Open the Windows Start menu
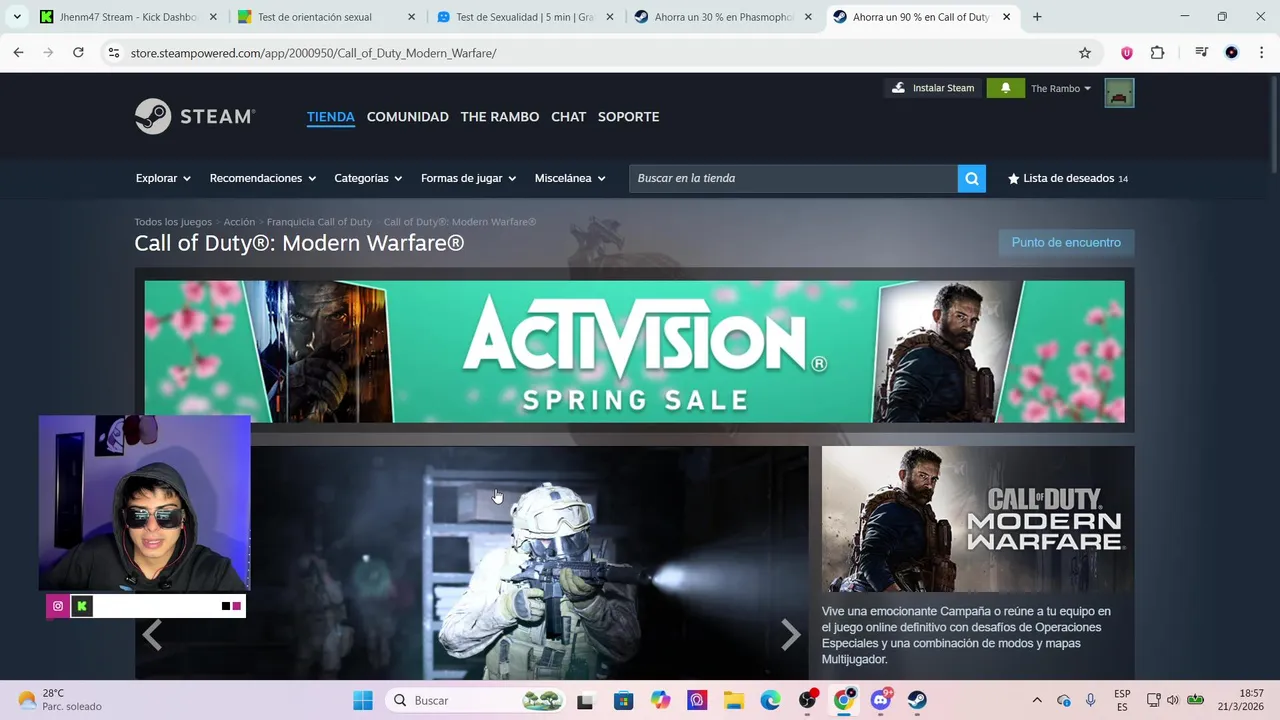The width and height of the screenshot is (1280, 720). (x=362, y=700)
